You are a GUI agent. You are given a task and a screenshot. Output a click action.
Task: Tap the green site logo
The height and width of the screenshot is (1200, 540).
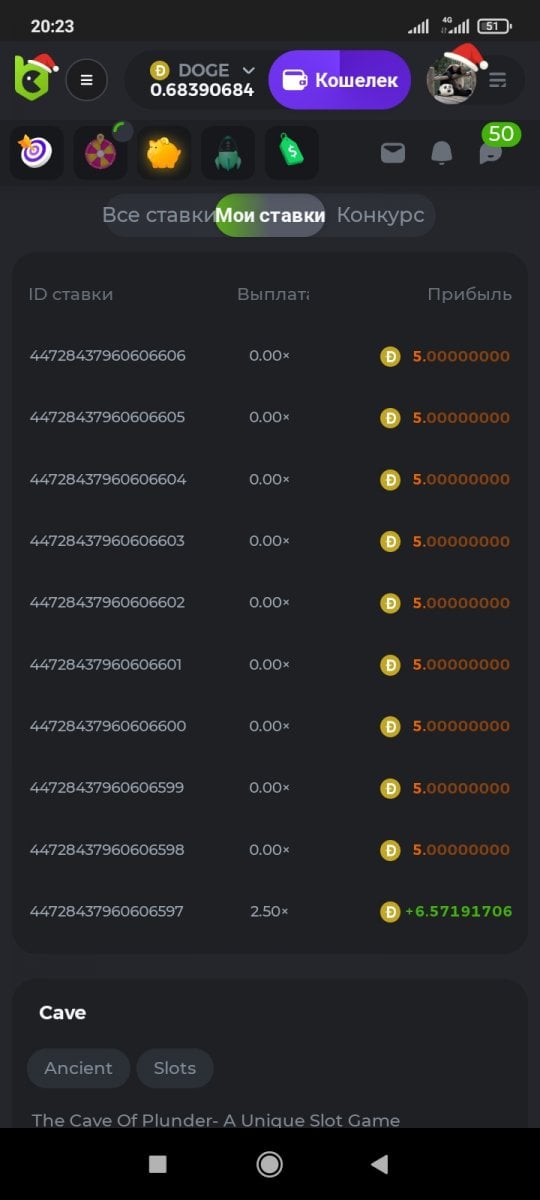click(x=33, y=78)
